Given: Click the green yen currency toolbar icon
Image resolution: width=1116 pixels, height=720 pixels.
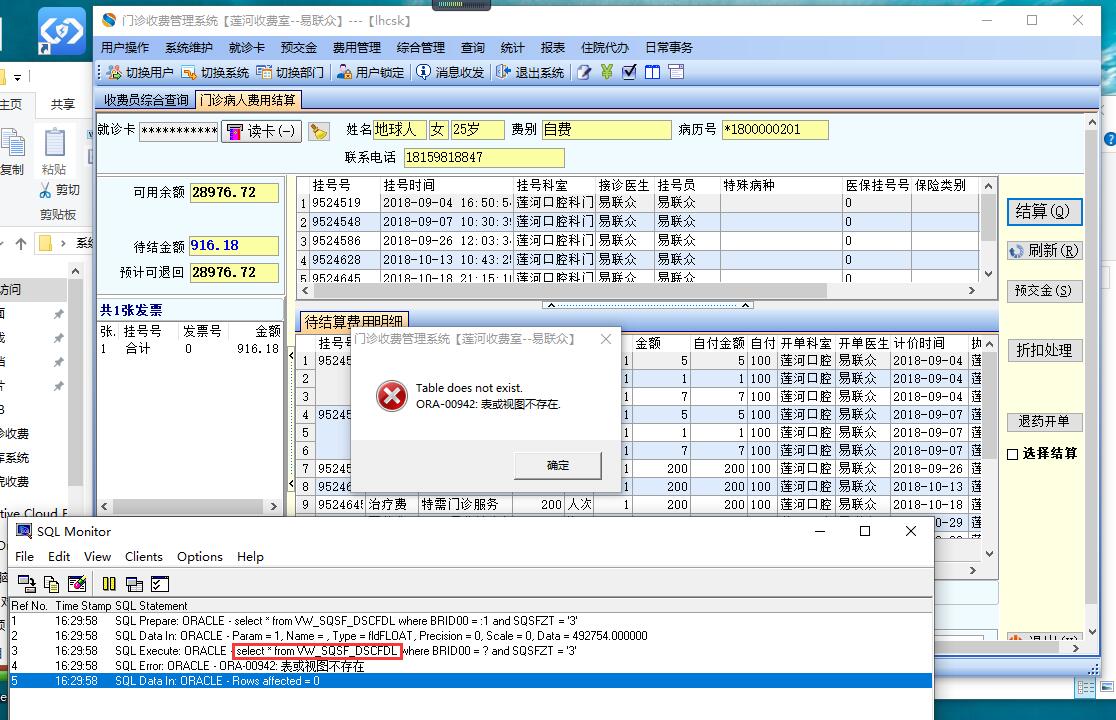Looking at the screenshot, I should [606, 72].
